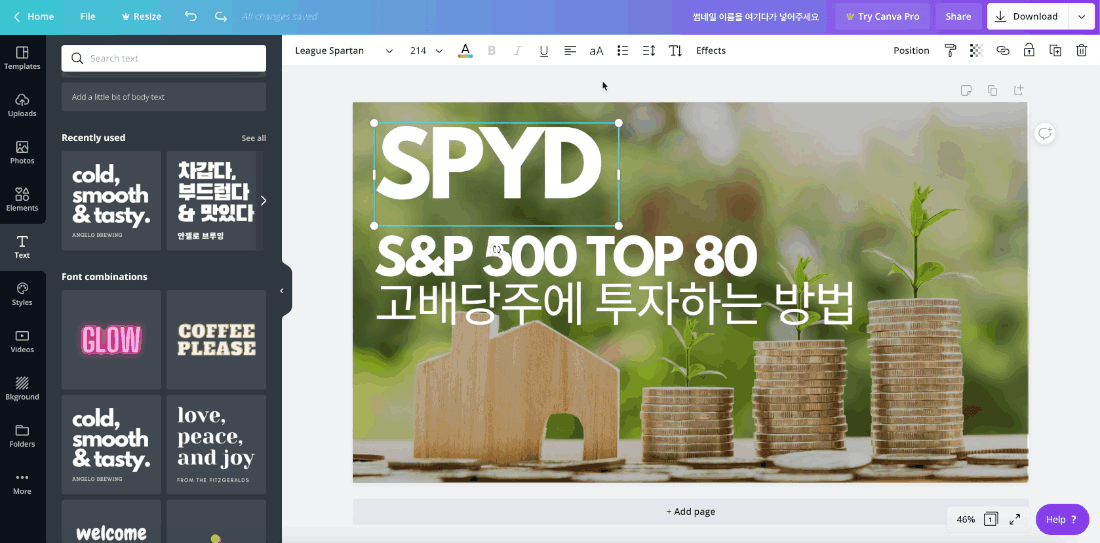
Task: Open the page grid view
Action: point(991,519)
